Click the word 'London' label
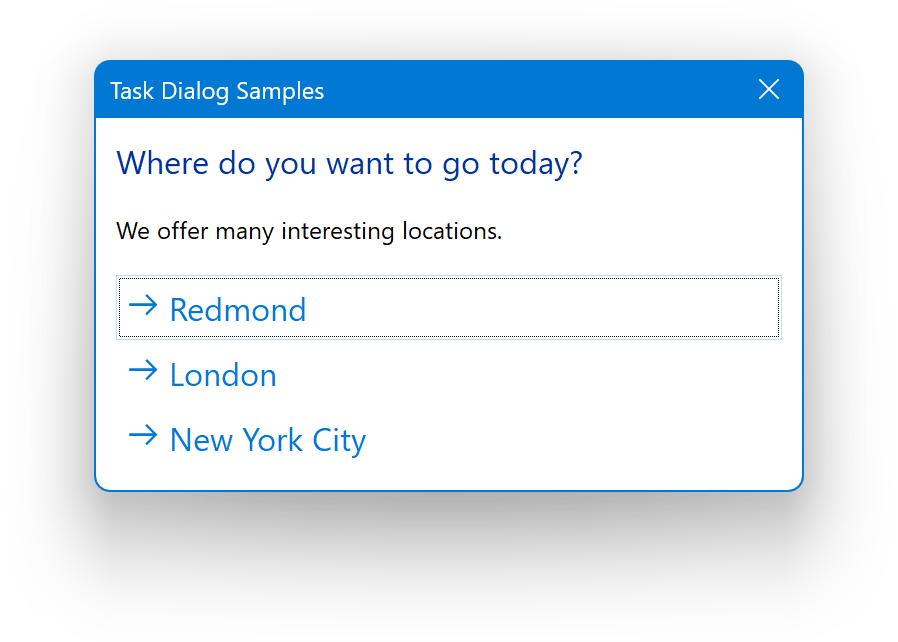Screen dimensions: 898x642 pos(223,375)
